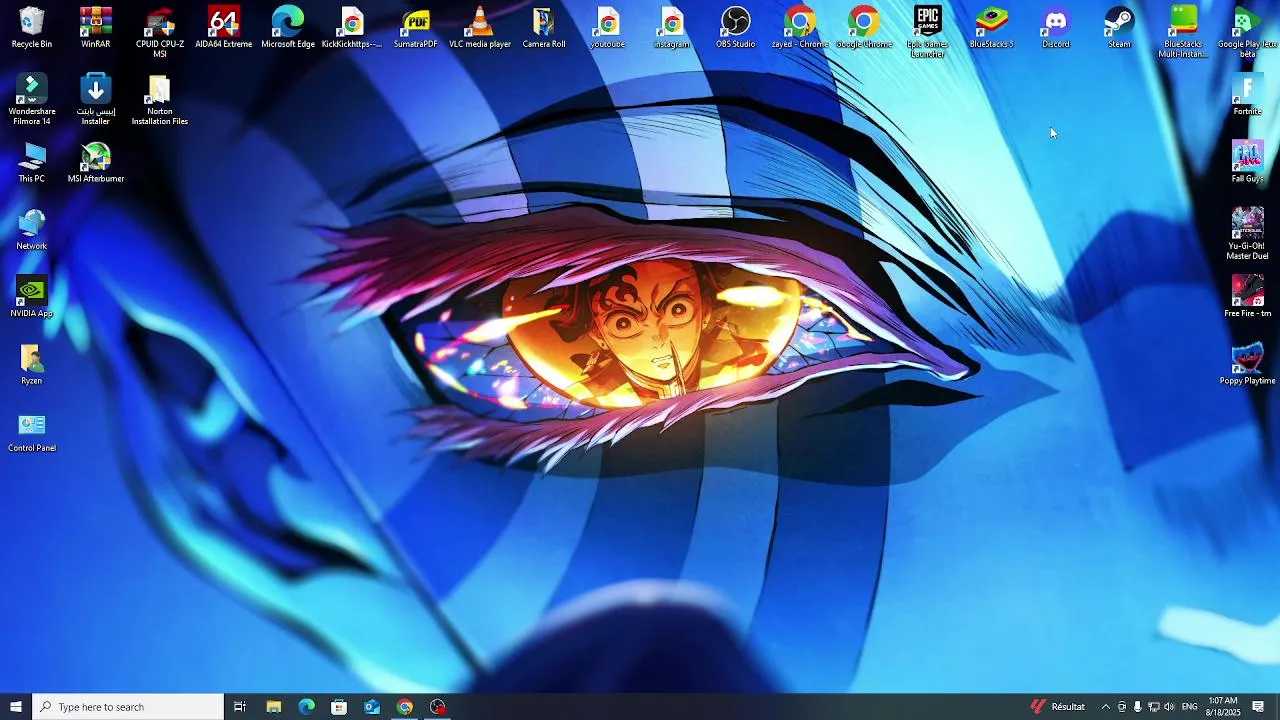Select the Google Play Jeux beta icon

tap(1248, 32)
